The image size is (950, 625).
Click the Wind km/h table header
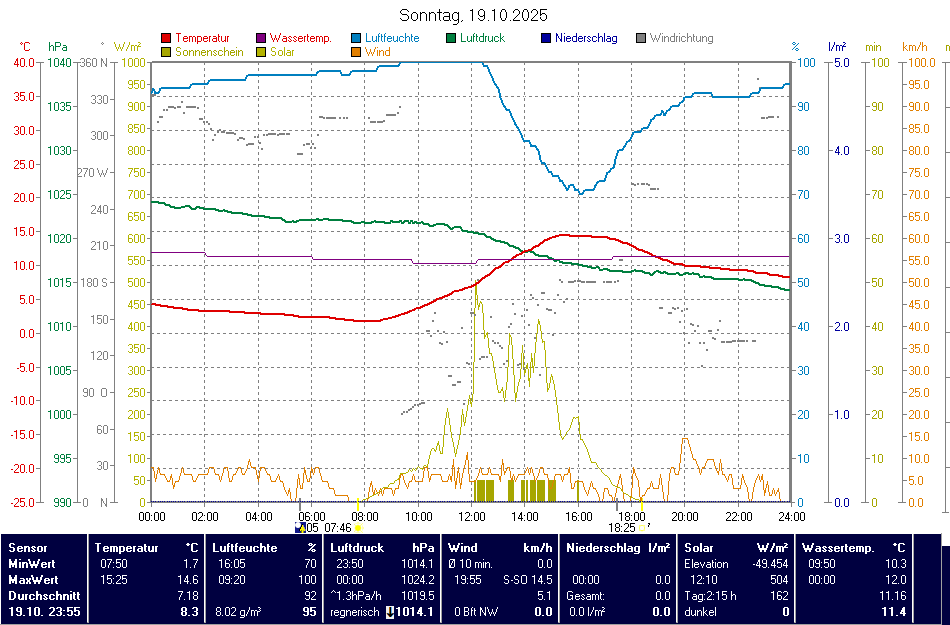[x=463, y=548]
